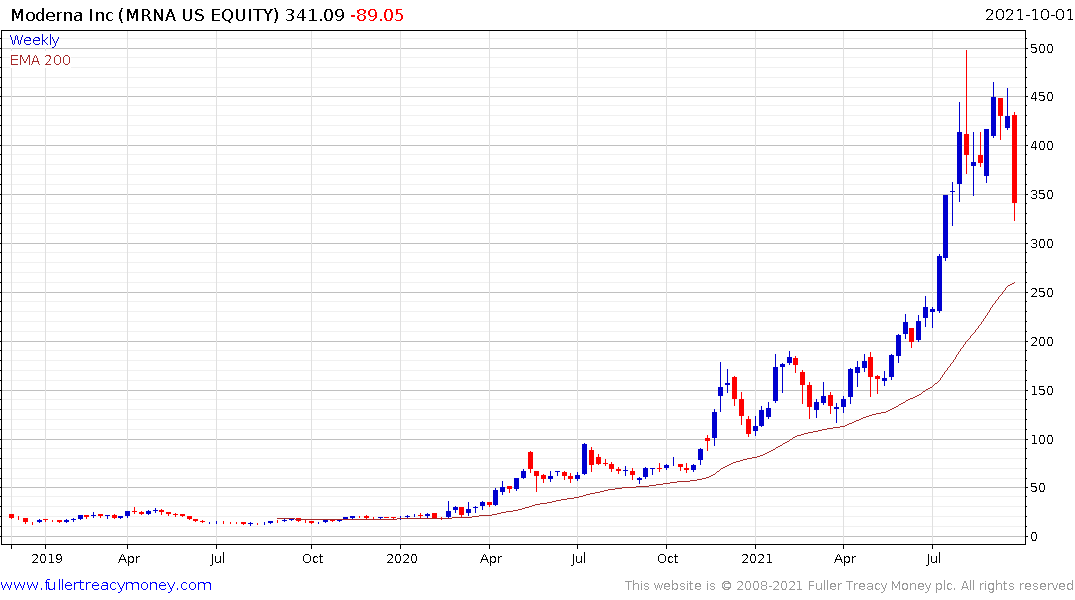Select the price change -89.05
Viewport: 1075px width, 600px height.
377,15
